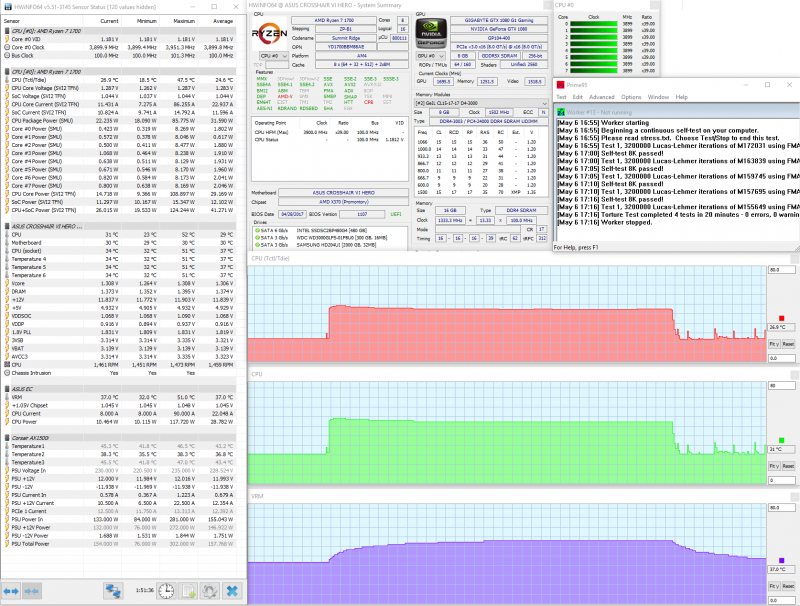The height and width of the screenshot is (606, 800).
Task: Select the PSU Power In sensor row
Action: (119, 519)
